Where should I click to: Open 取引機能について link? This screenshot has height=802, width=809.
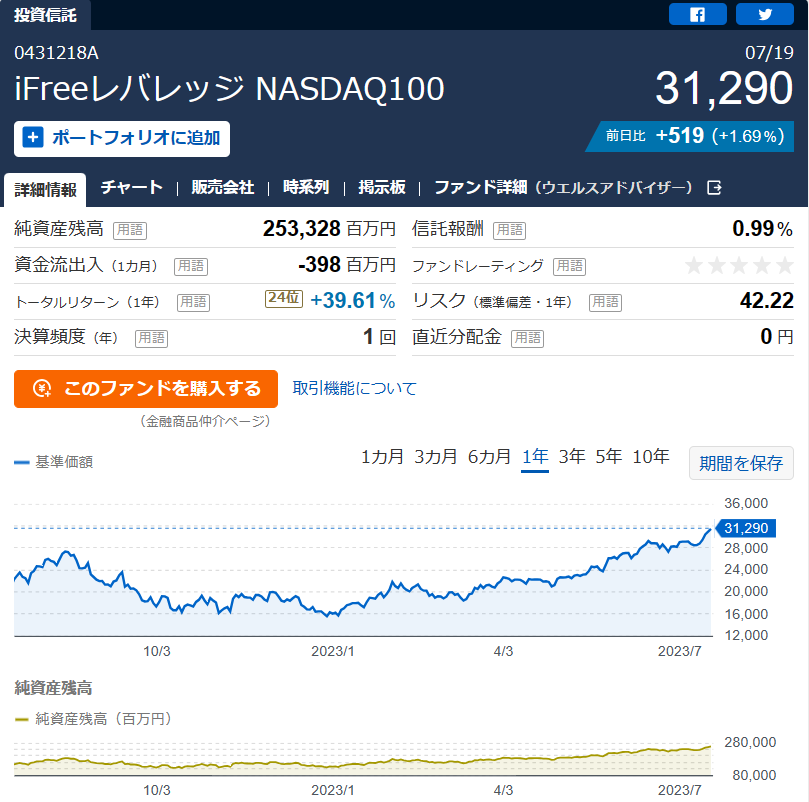pos(354,388)
